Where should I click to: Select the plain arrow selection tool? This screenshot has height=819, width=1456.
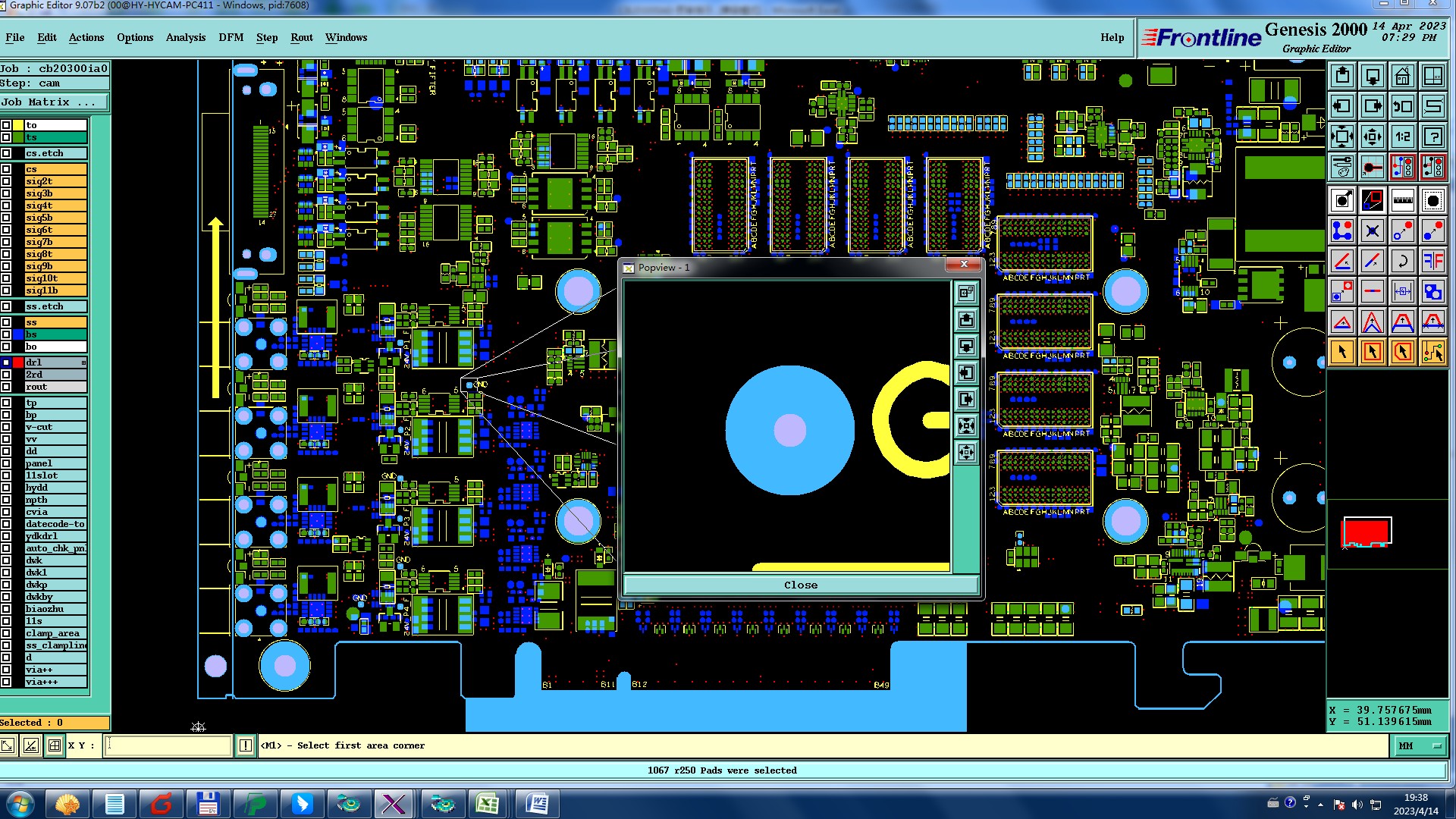tap(1341, 352)
